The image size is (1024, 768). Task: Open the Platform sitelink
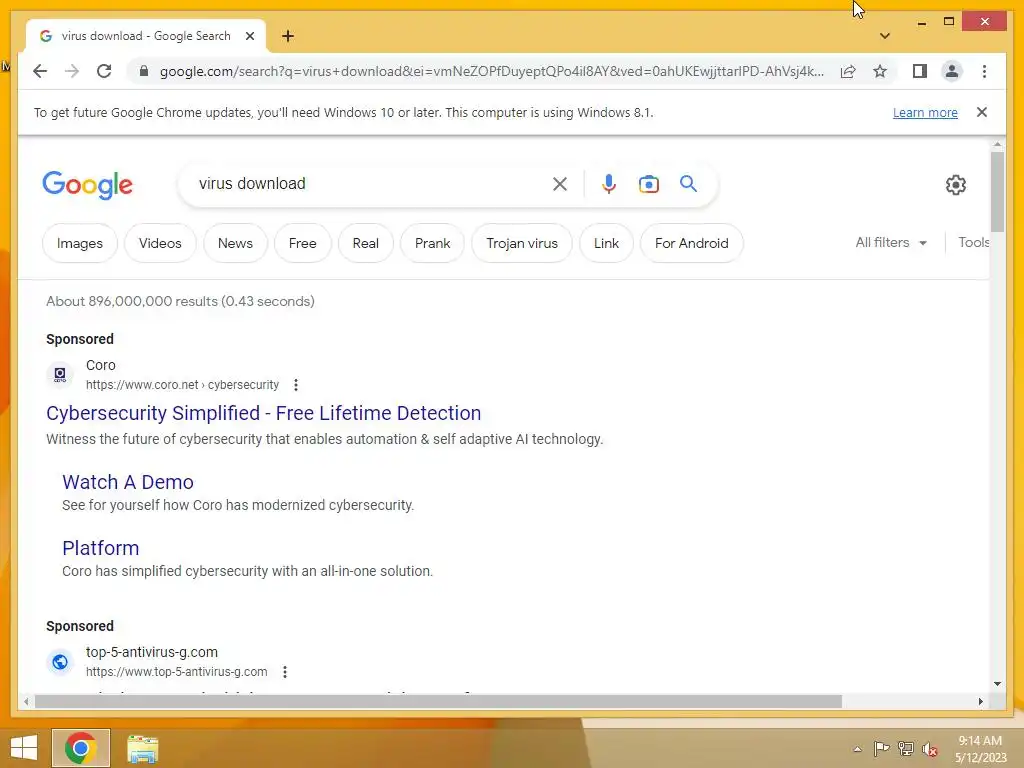tap(101, 548)
